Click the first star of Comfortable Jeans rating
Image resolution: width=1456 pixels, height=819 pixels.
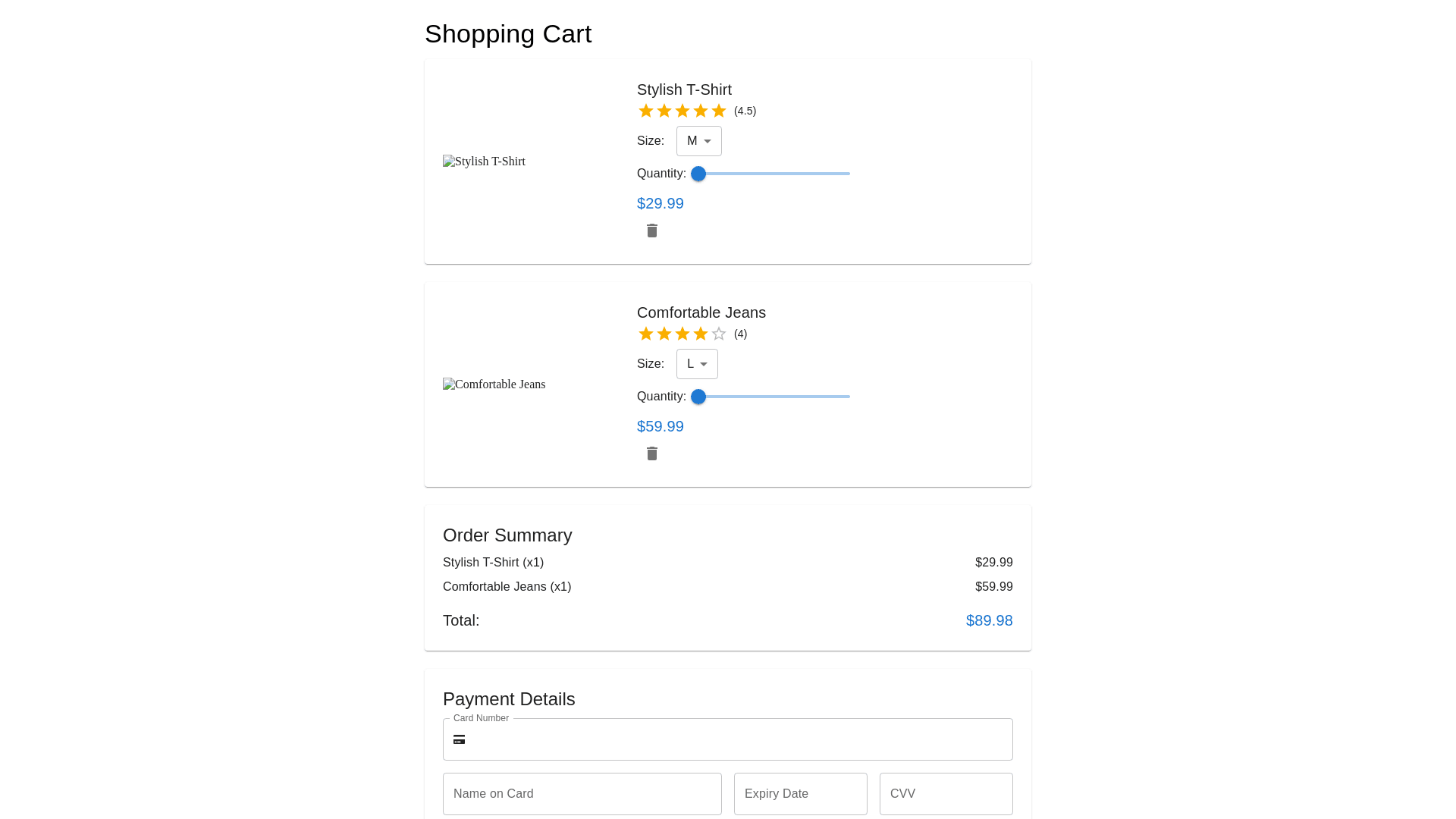coord(646,334)
